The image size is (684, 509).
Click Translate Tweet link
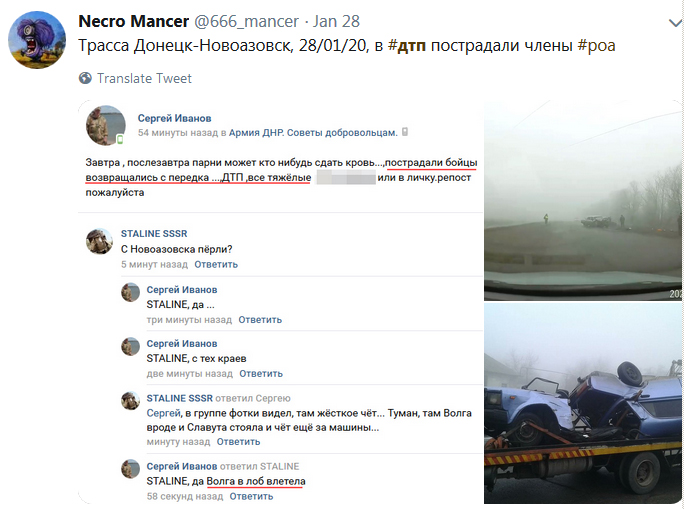point(144,79)
